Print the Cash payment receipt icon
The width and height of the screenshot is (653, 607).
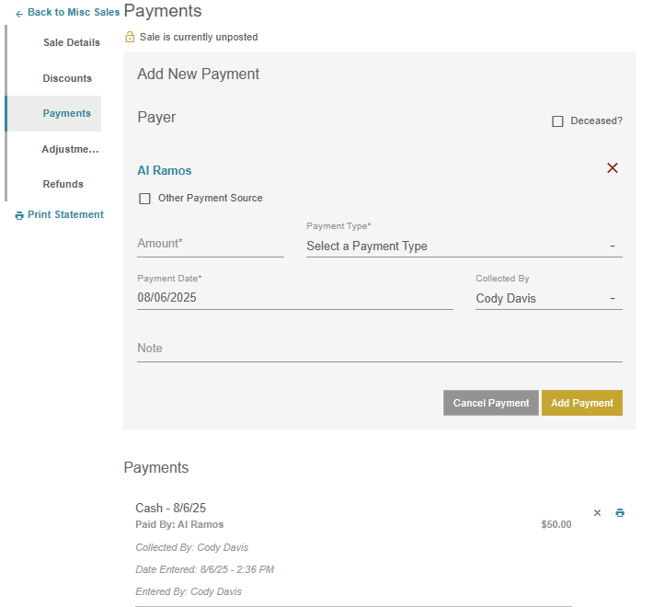coord(620,513)
